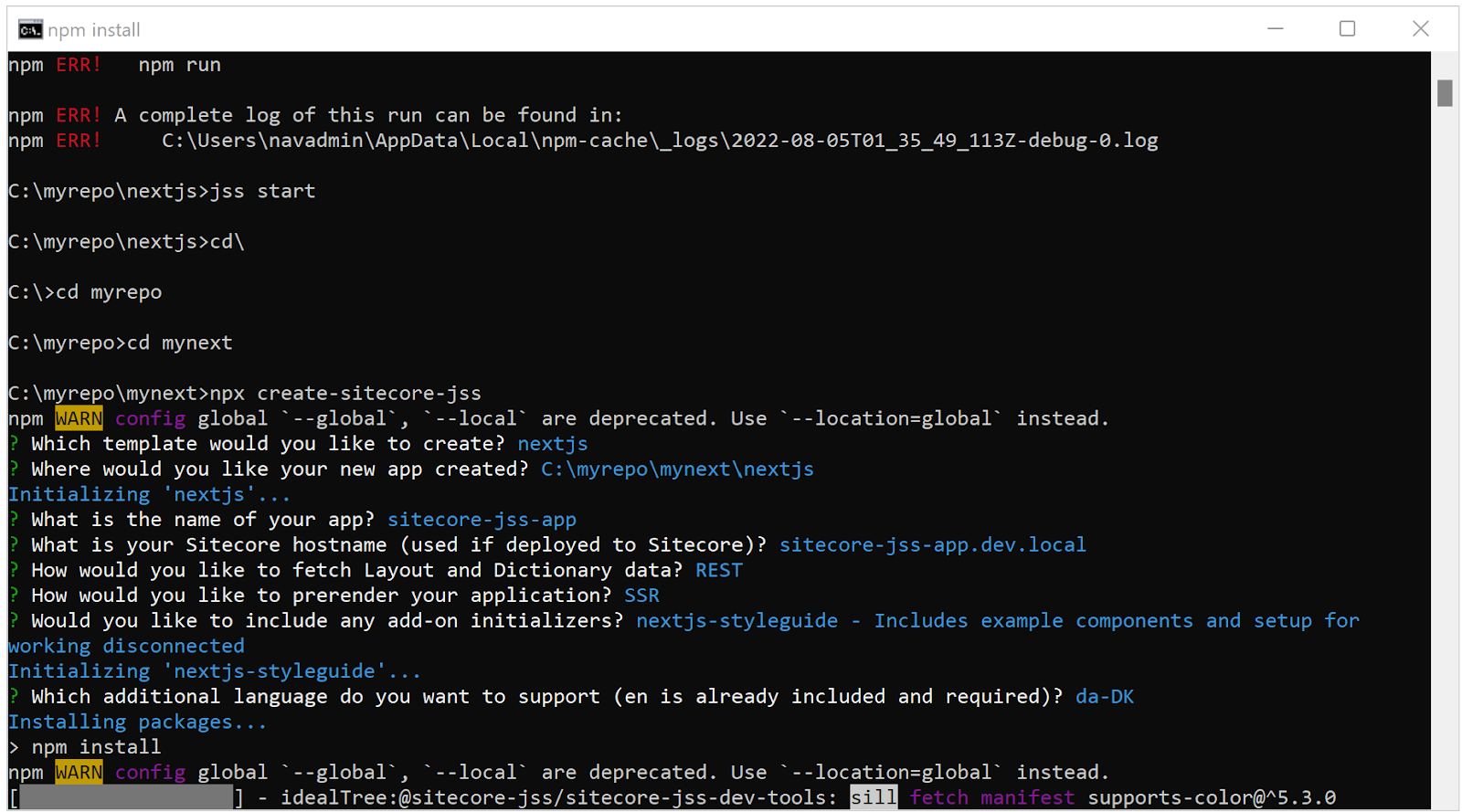The image size is (1462, 812).
Task: Click the command prompt icon in title bar
Action: click(30, 29)
